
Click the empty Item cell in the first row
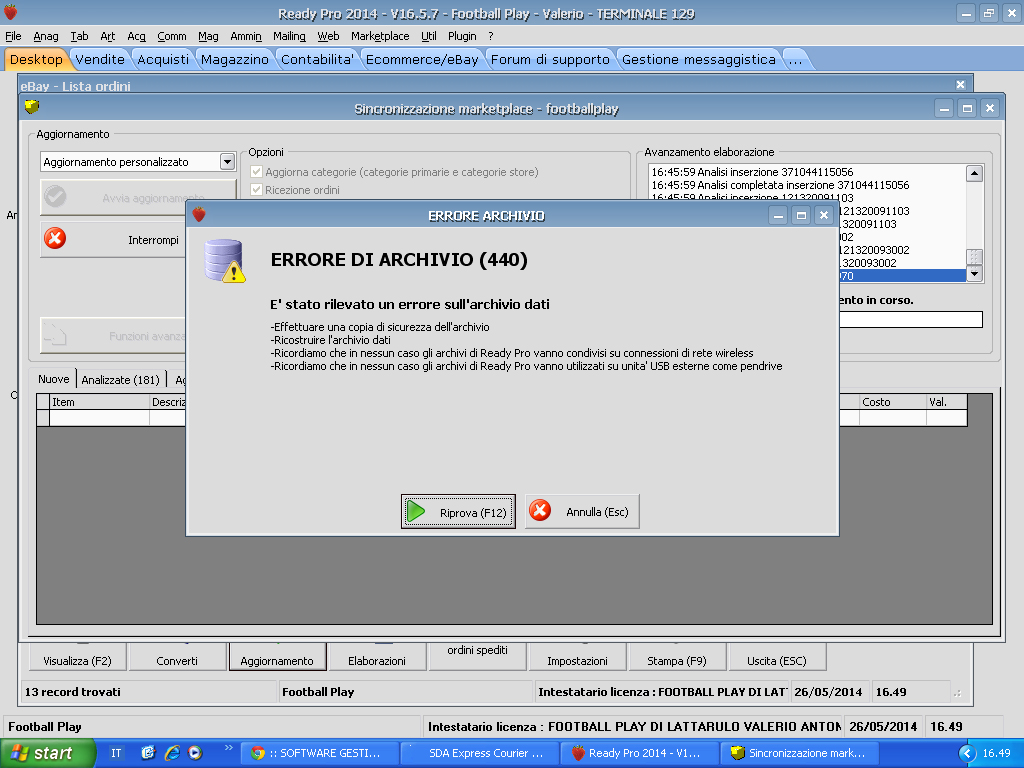pyautogui.click(x=99, y=418)
